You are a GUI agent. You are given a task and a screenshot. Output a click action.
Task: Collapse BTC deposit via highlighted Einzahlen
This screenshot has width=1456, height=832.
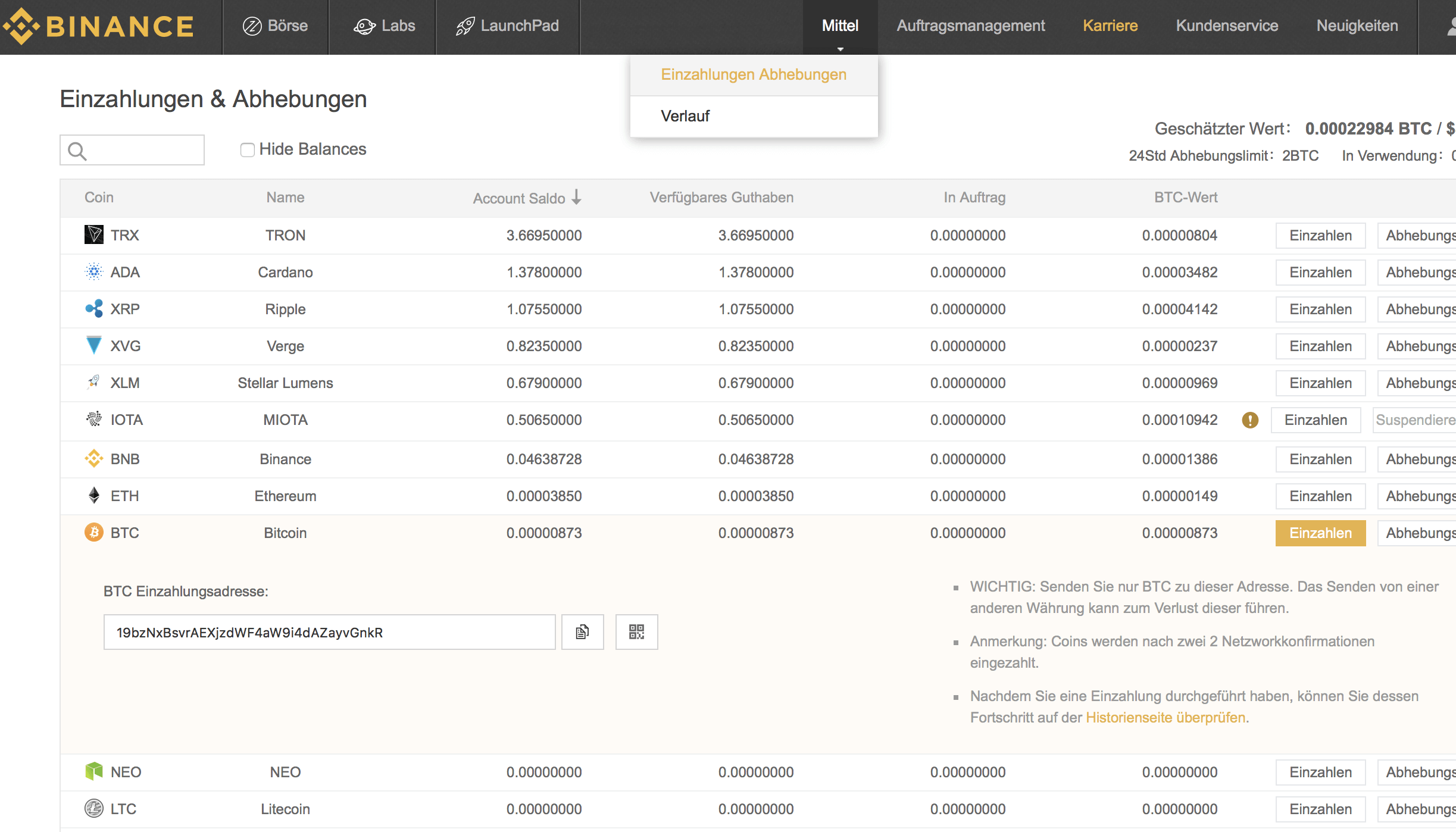click(x=1320, y=533)
